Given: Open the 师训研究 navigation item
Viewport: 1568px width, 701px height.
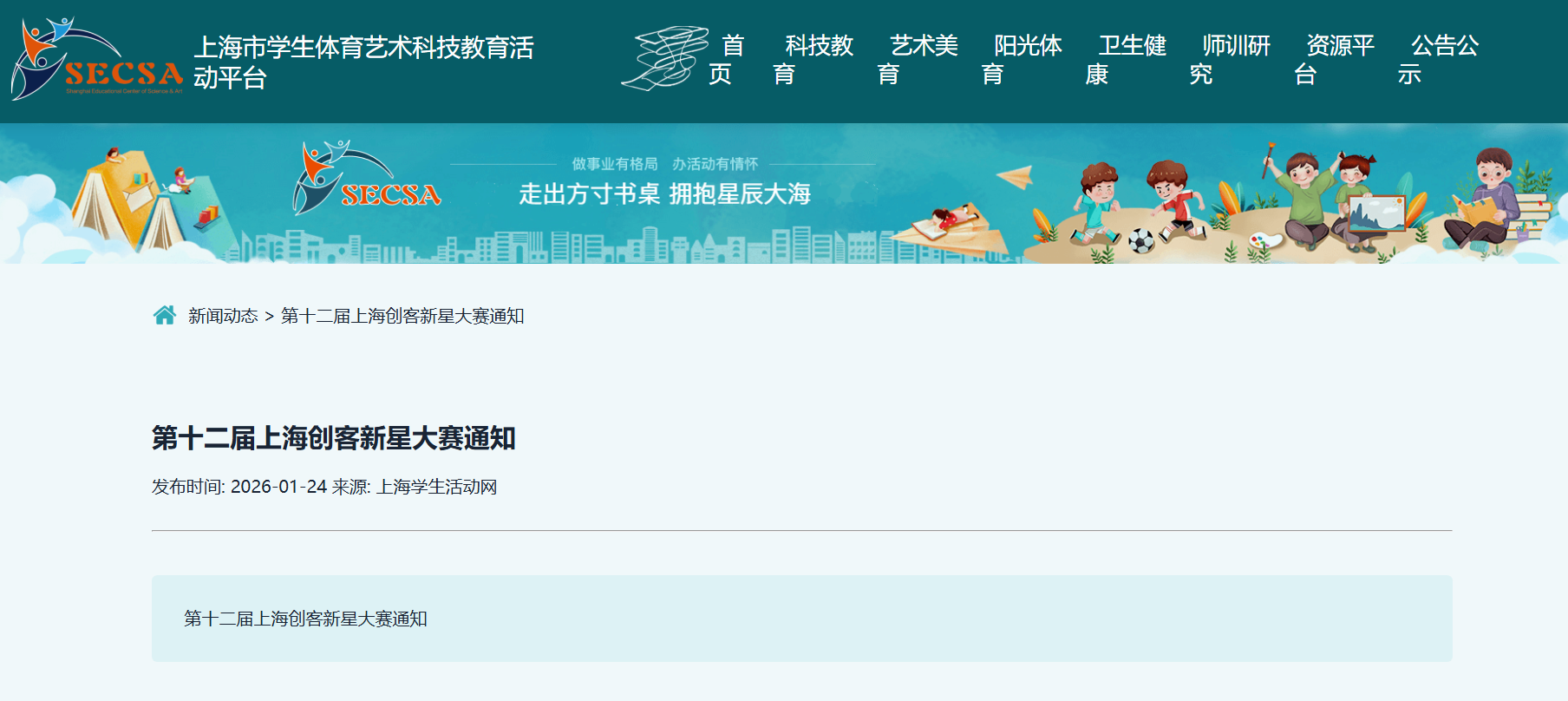Looking at the screenshot, I should (1229, 60).
